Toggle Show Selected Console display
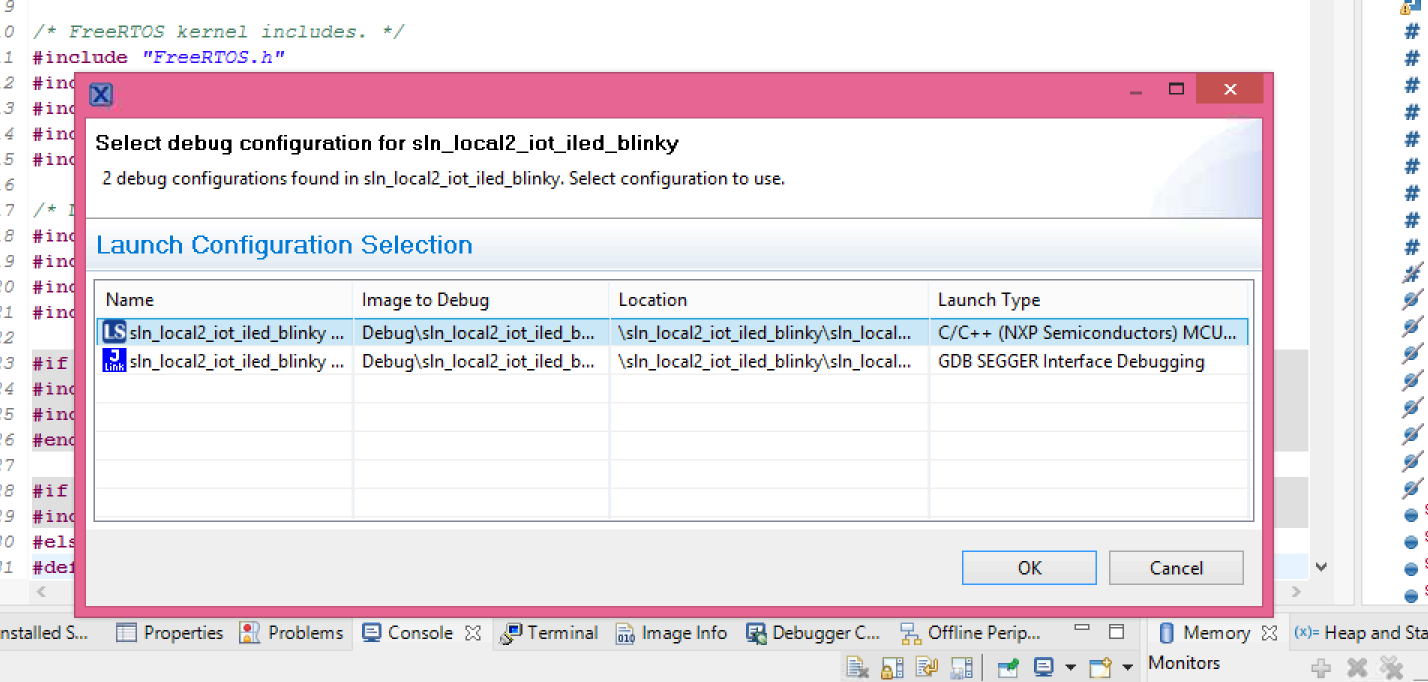This screenshot has height=682, width=1428. pos(1042,668)
